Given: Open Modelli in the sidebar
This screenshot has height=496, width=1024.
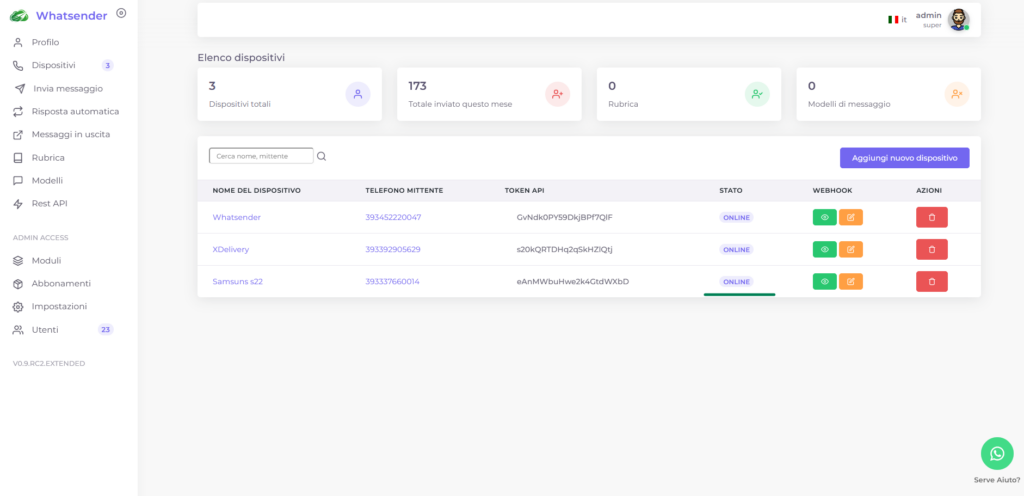Looking at the screenshot, I should pyautogui.click(x=47, y=181).
